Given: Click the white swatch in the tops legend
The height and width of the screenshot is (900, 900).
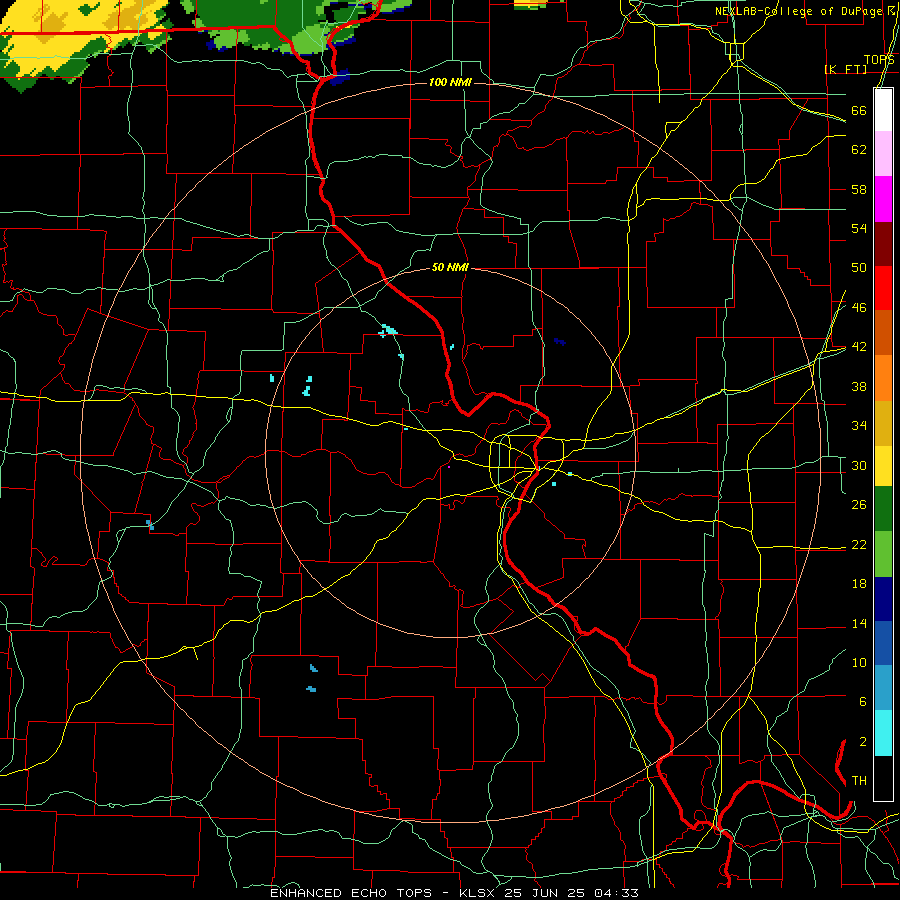Looking at the screenshot, I should (x=883, y=110).
